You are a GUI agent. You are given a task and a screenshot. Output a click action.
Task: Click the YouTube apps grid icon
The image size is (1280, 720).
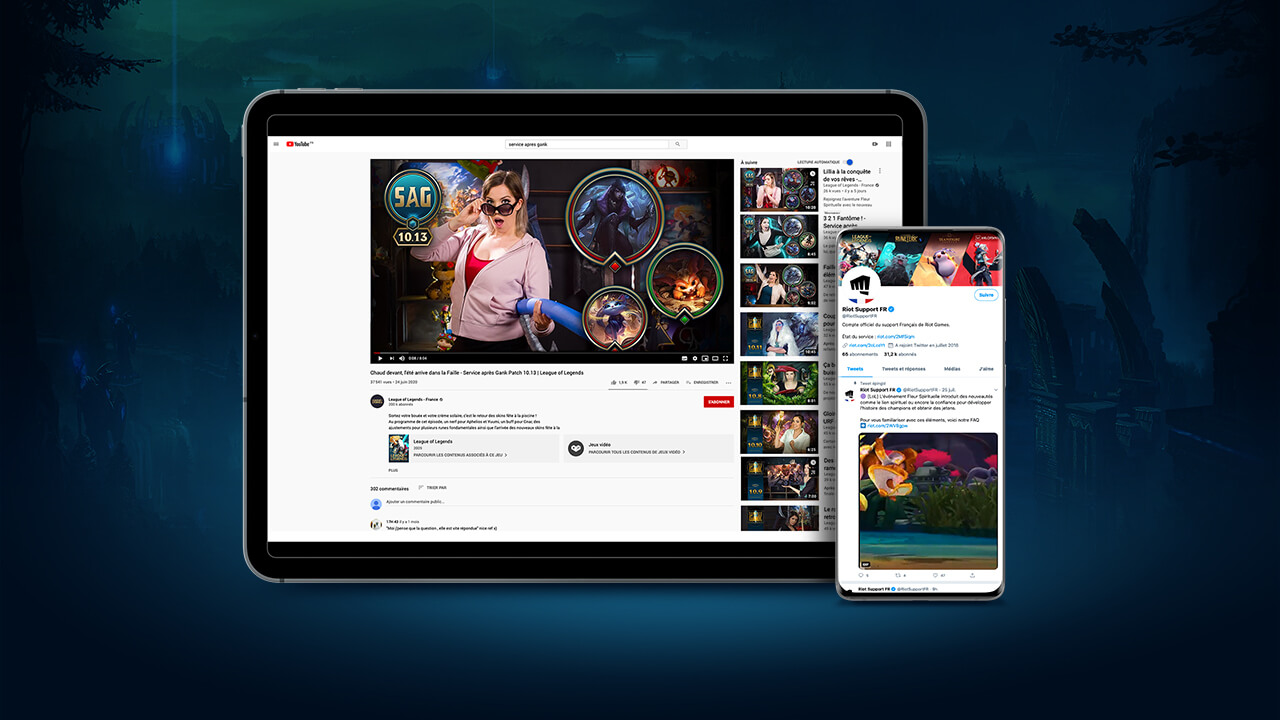coord(888,144)
